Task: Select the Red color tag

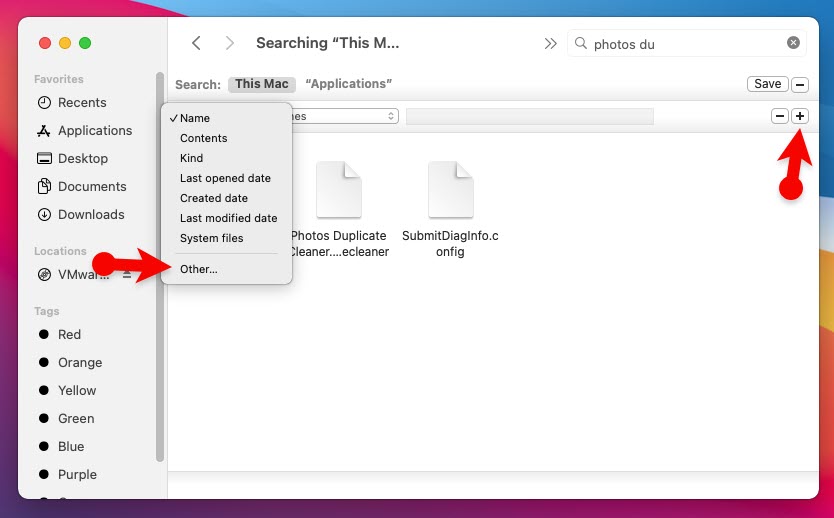Action: [69, 334]
